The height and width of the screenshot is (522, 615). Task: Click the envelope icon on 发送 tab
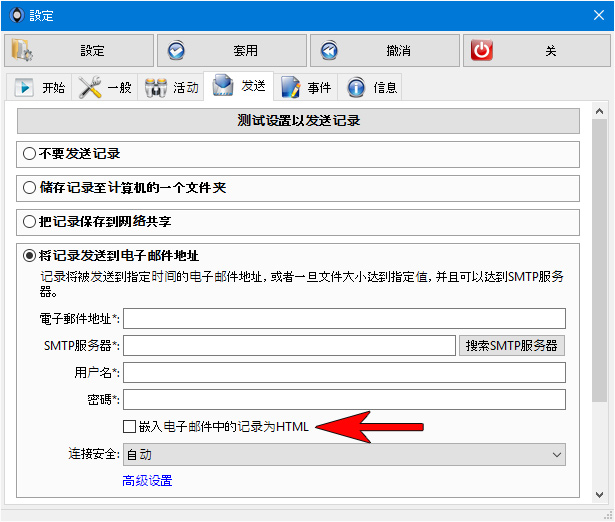tap(223, 85)
